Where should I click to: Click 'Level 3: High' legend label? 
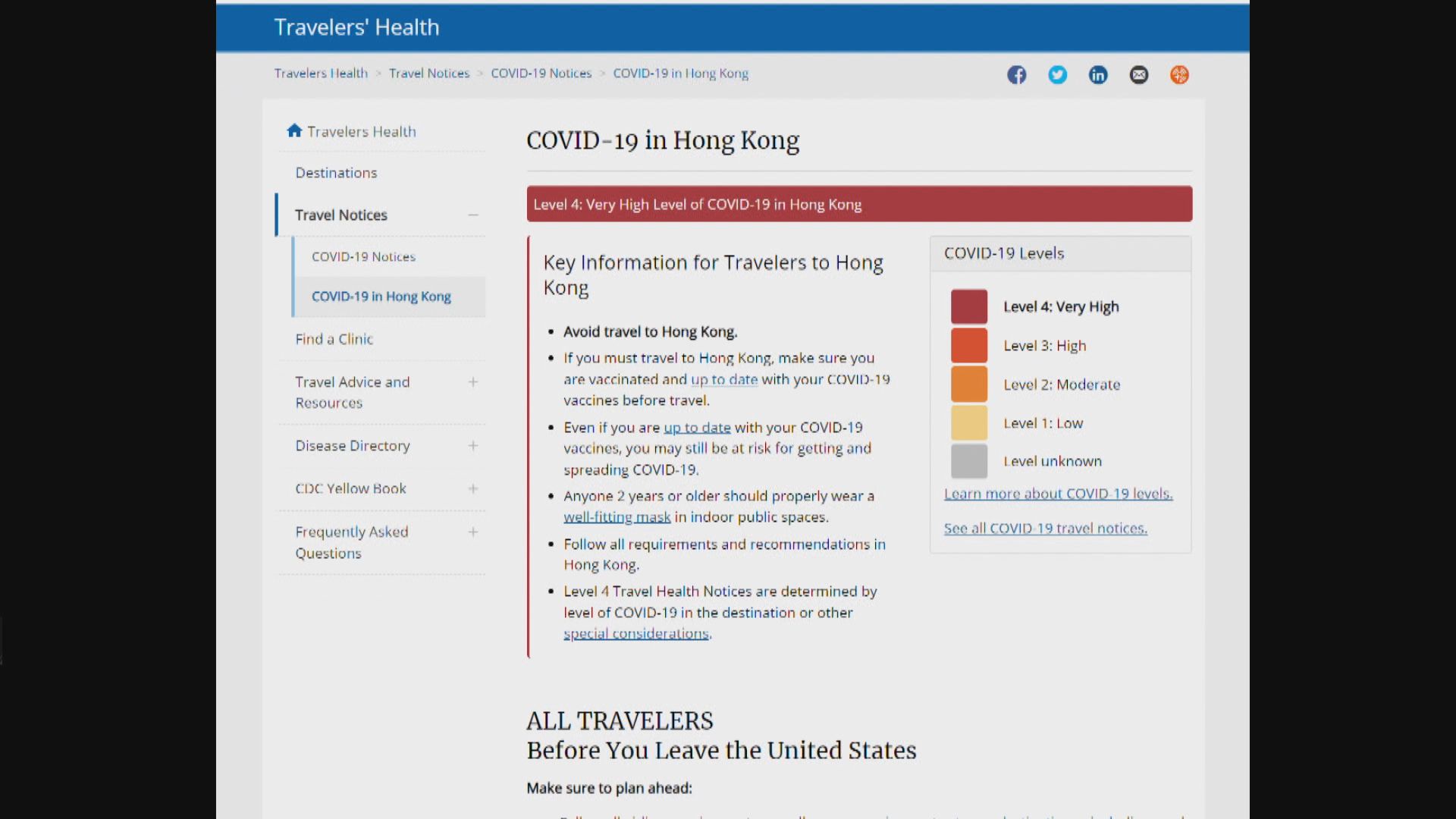tap(1044, 346)
